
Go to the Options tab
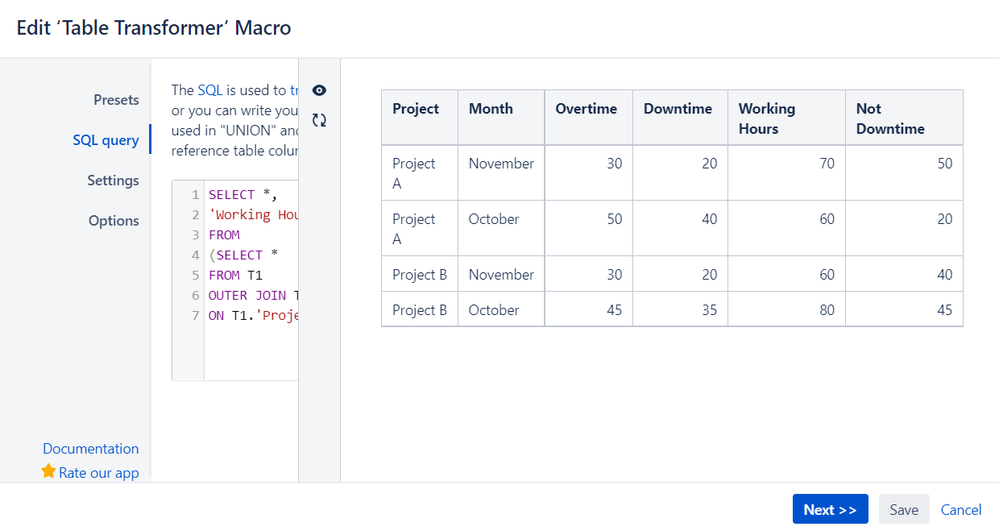114,221
